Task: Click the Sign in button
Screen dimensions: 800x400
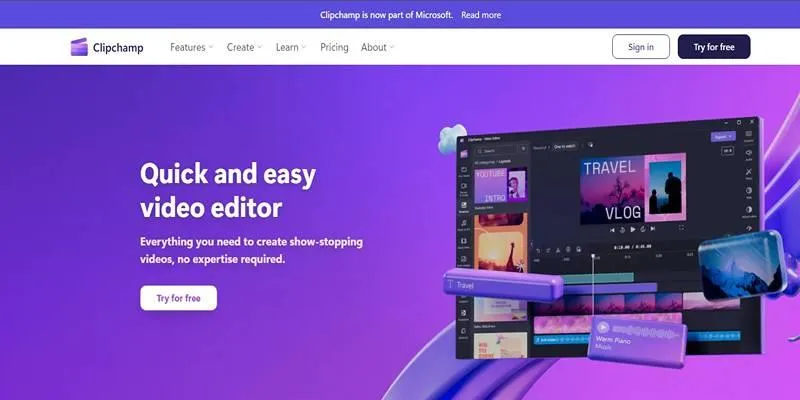Action: click(x=641, y=47)
